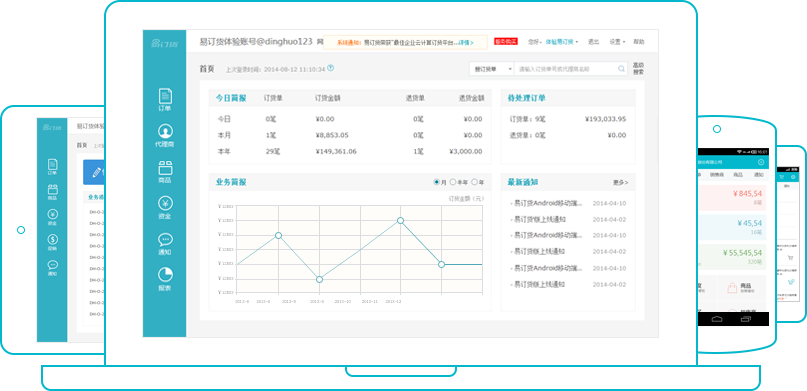Click the 易订货 logo in the laptop sidebar
This screenshot has height=391, width=807.
coord(164,43)
